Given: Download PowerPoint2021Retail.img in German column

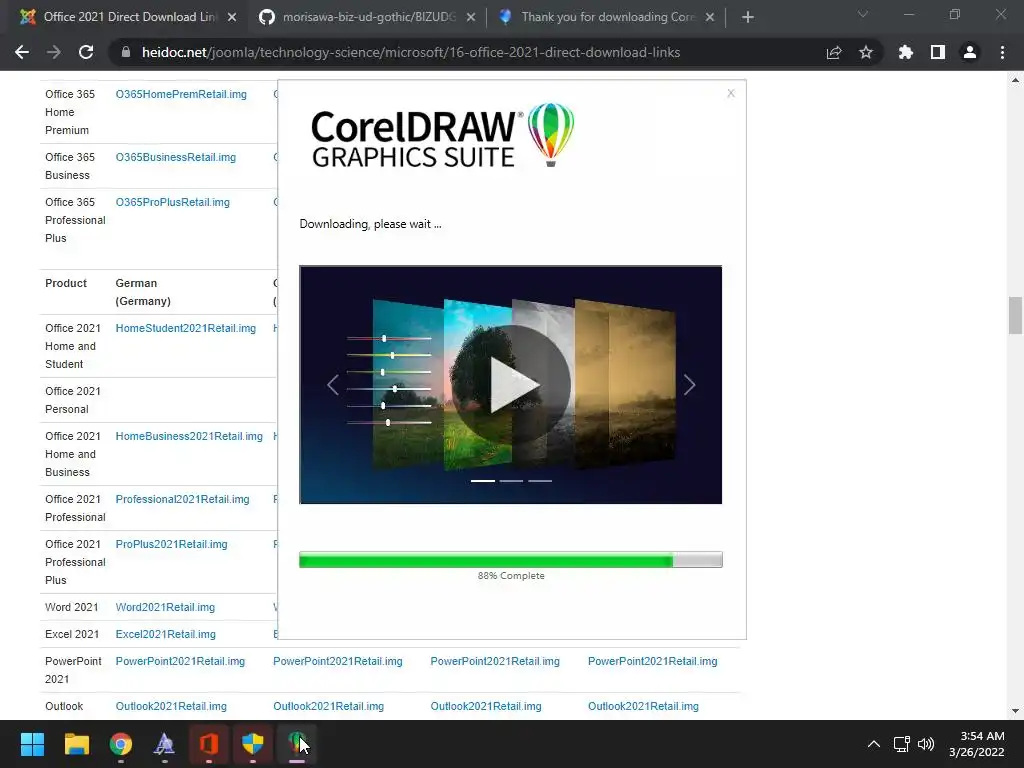Looking at the screenshot, I should click(180, 662).
